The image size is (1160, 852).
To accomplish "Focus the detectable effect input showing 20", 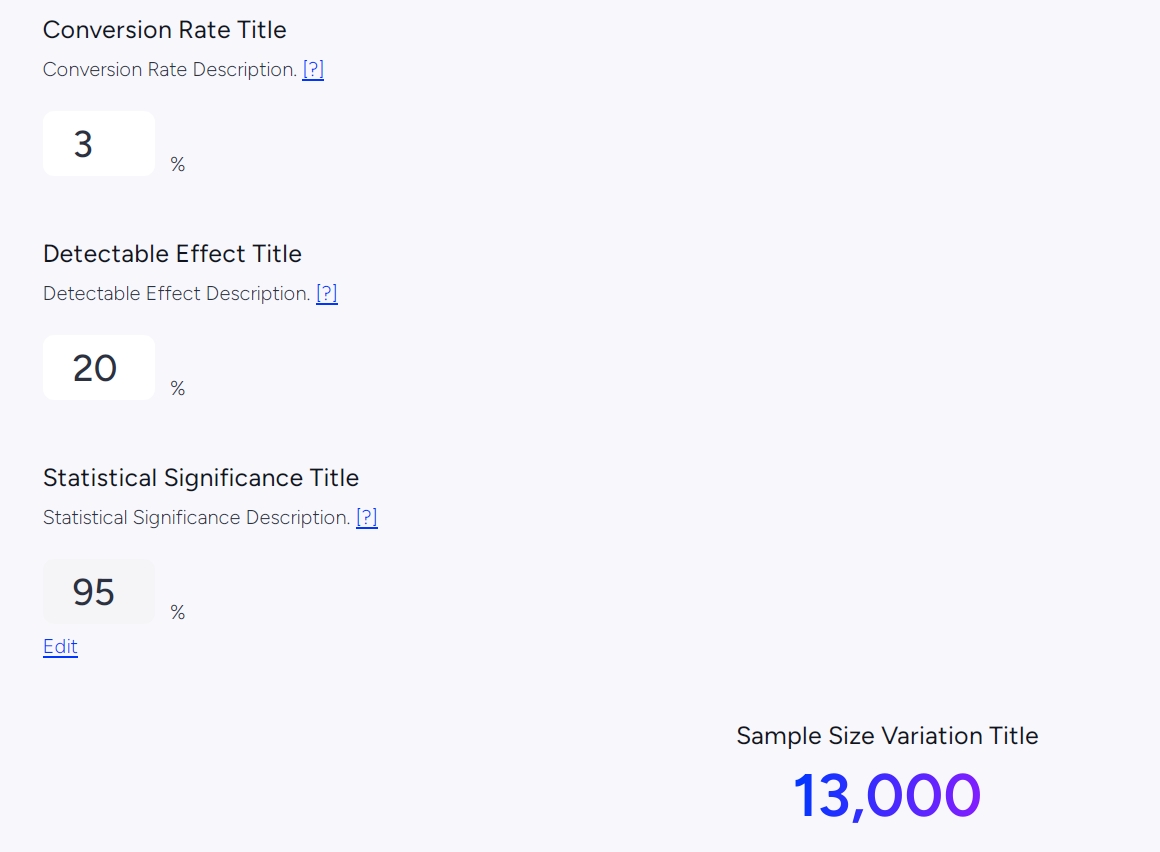I will click(98, 368).
